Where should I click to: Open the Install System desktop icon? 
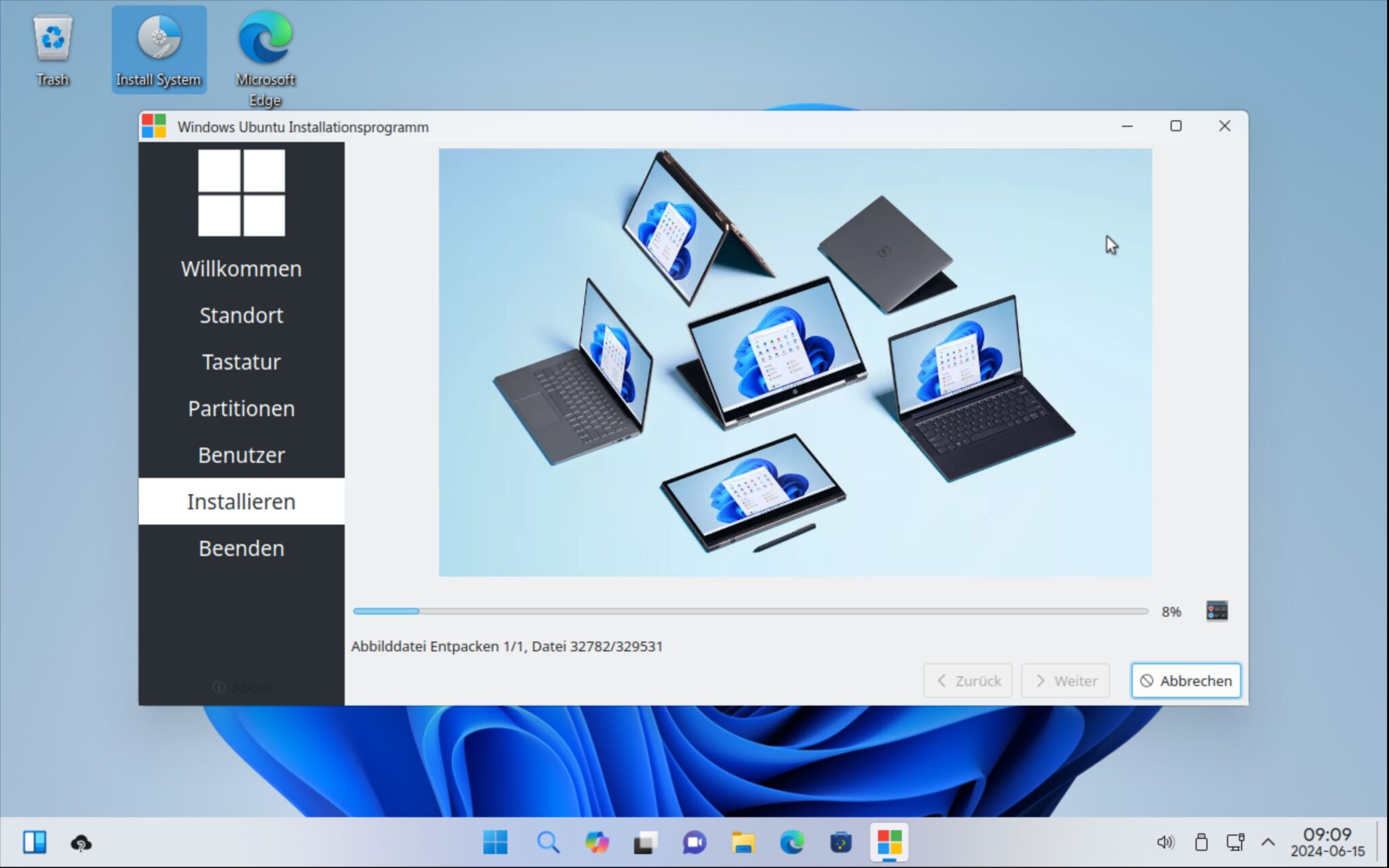(x=159, y=49)
